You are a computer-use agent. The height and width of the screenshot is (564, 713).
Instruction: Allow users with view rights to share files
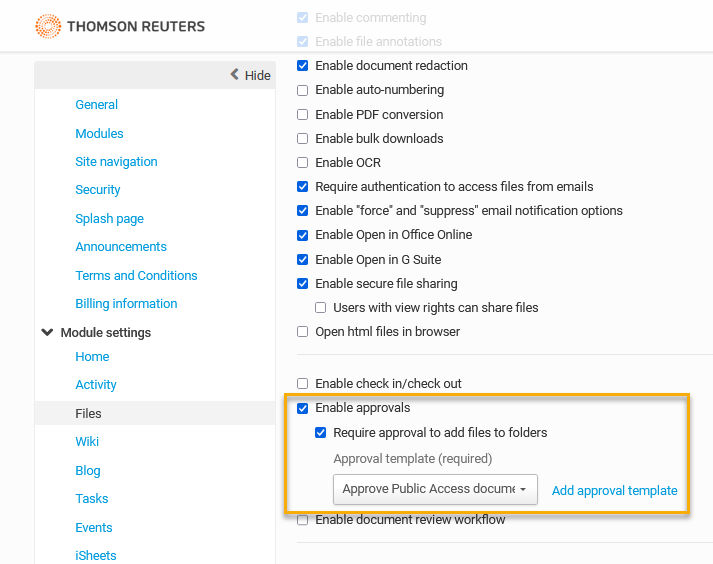[x=321, y=307]
